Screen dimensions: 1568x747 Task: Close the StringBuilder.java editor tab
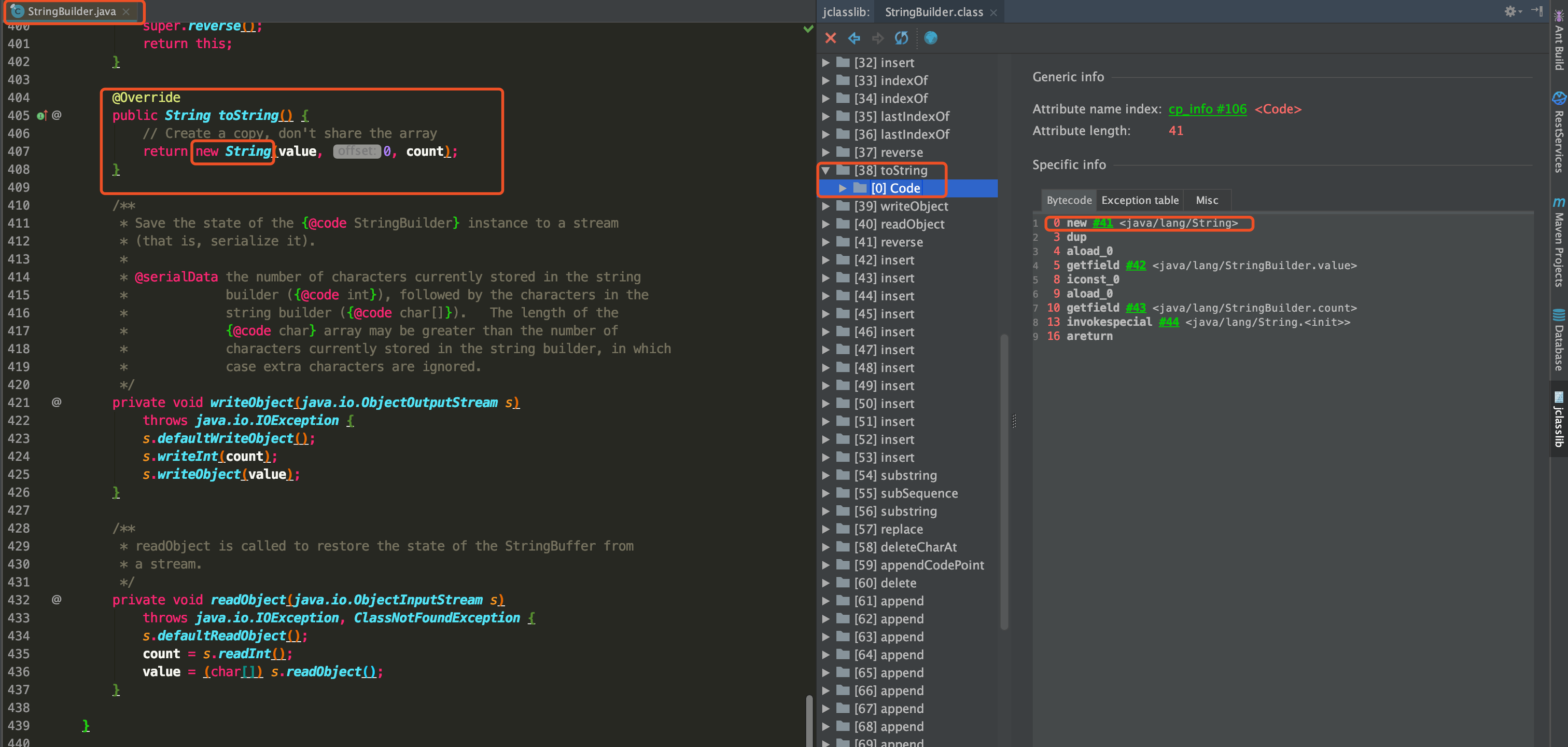point(126,11)
